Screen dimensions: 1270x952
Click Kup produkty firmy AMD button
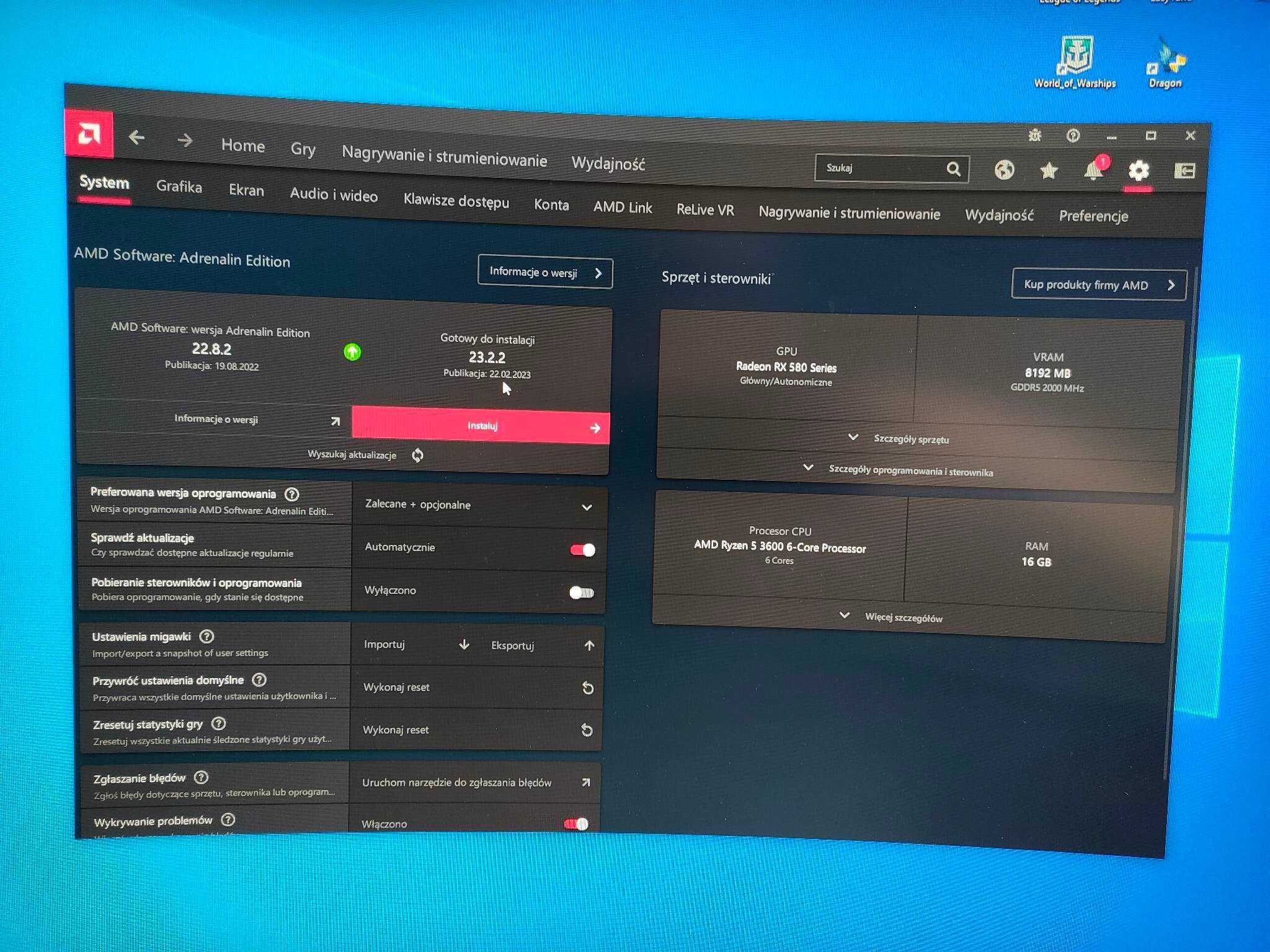click(x=1099, y=284)
